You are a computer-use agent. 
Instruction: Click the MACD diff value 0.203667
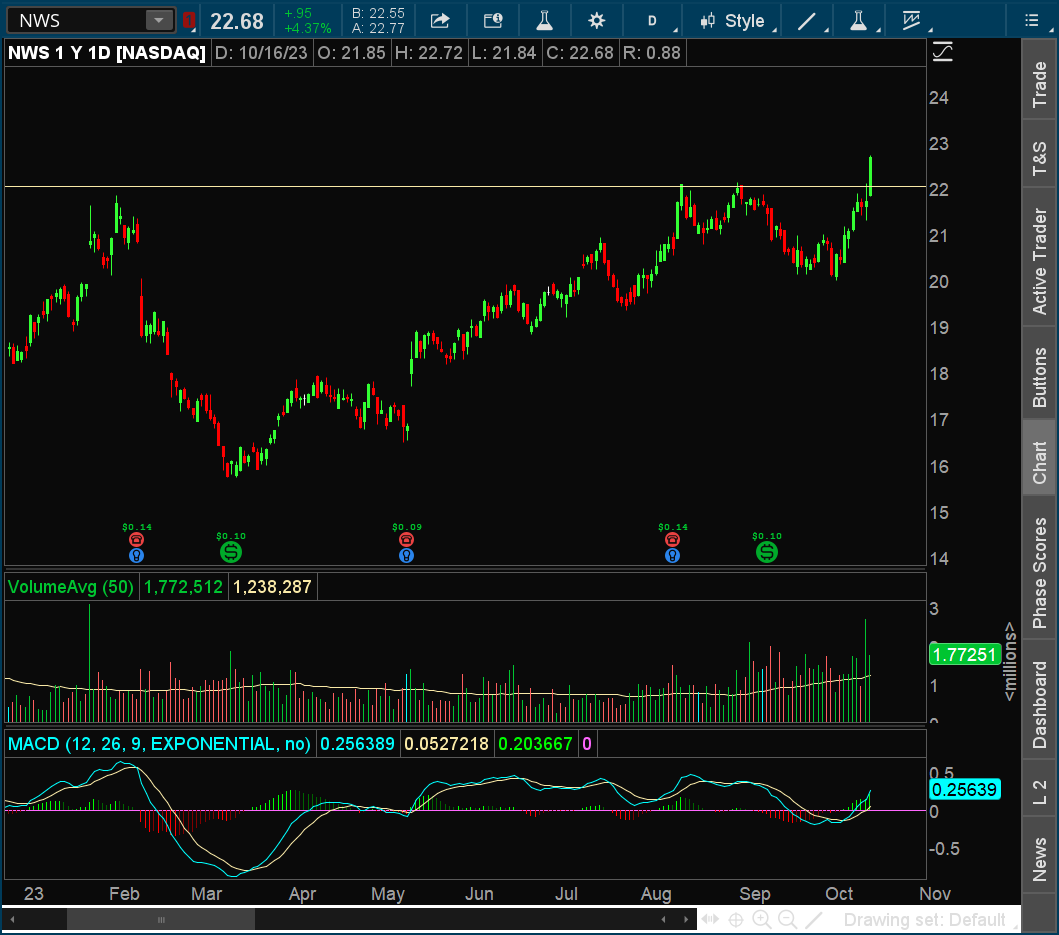pos(536,744)
